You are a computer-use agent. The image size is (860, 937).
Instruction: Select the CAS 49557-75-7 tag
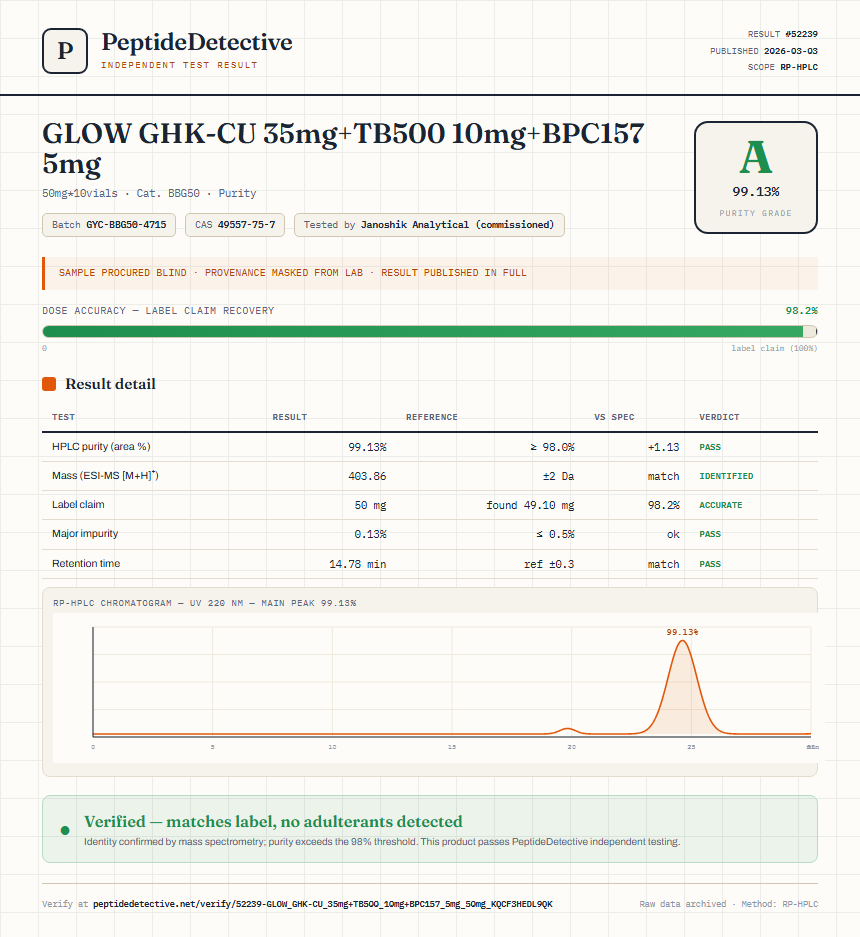pos(235,225)
